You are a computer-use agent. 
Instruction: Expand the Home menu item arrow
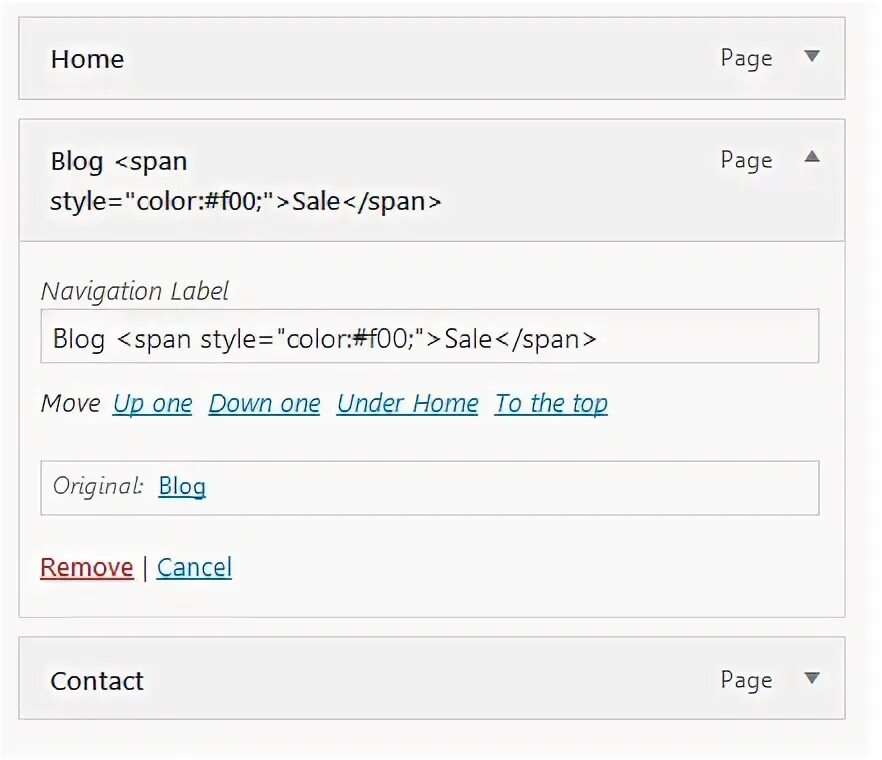pyautogui.click(x=812, y=57)
